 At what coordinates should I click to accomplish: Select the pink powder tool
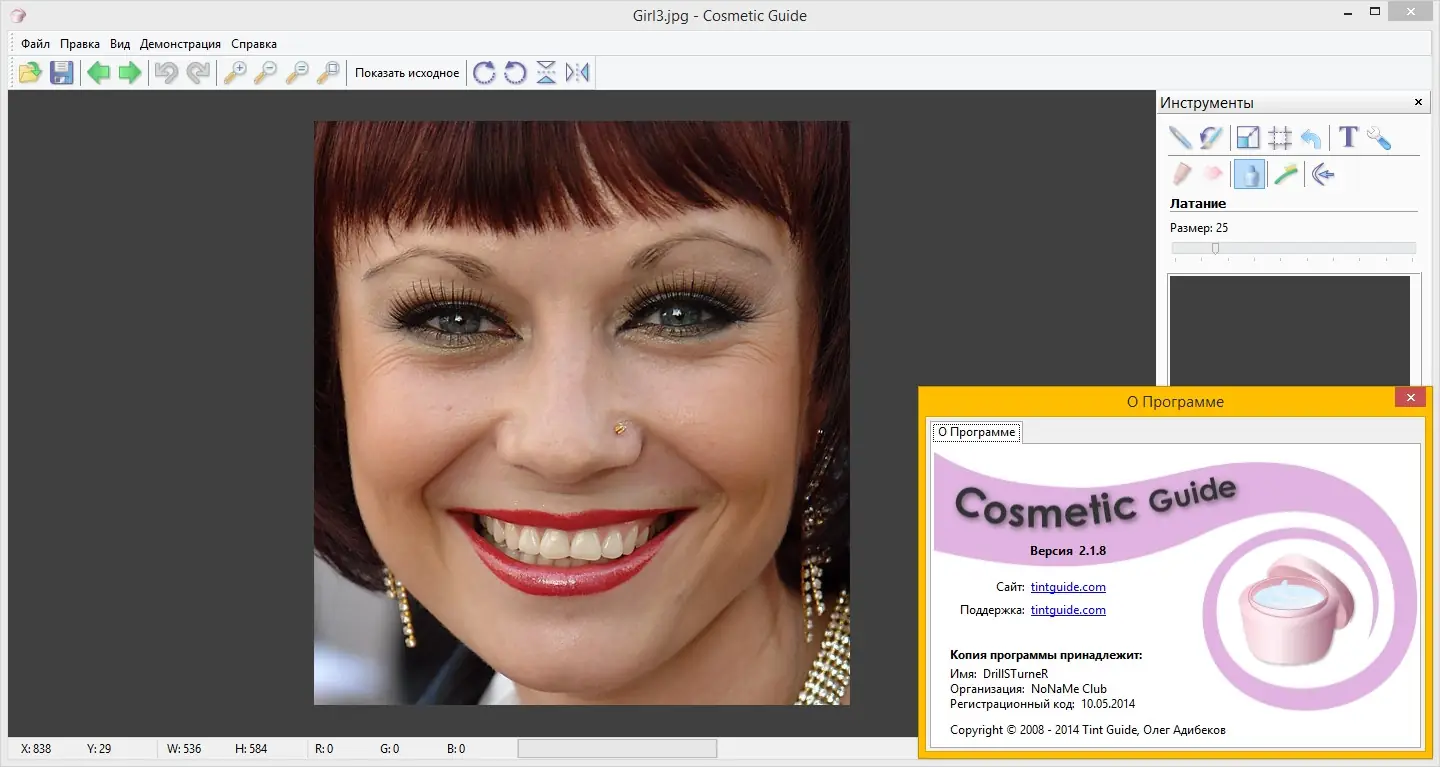point(1212,175)
